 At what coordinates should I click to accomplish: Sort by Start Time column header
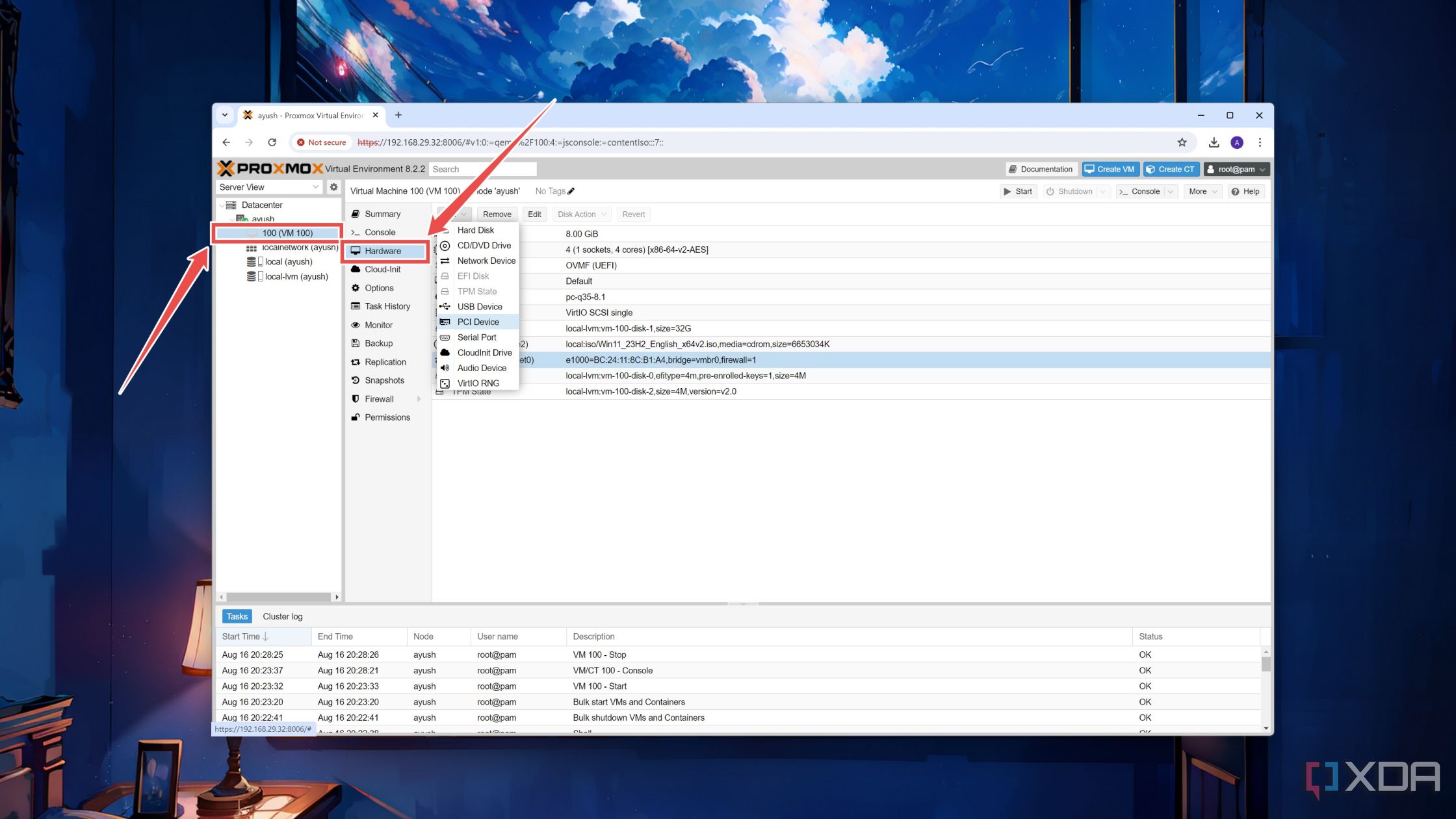click(264, 636)
